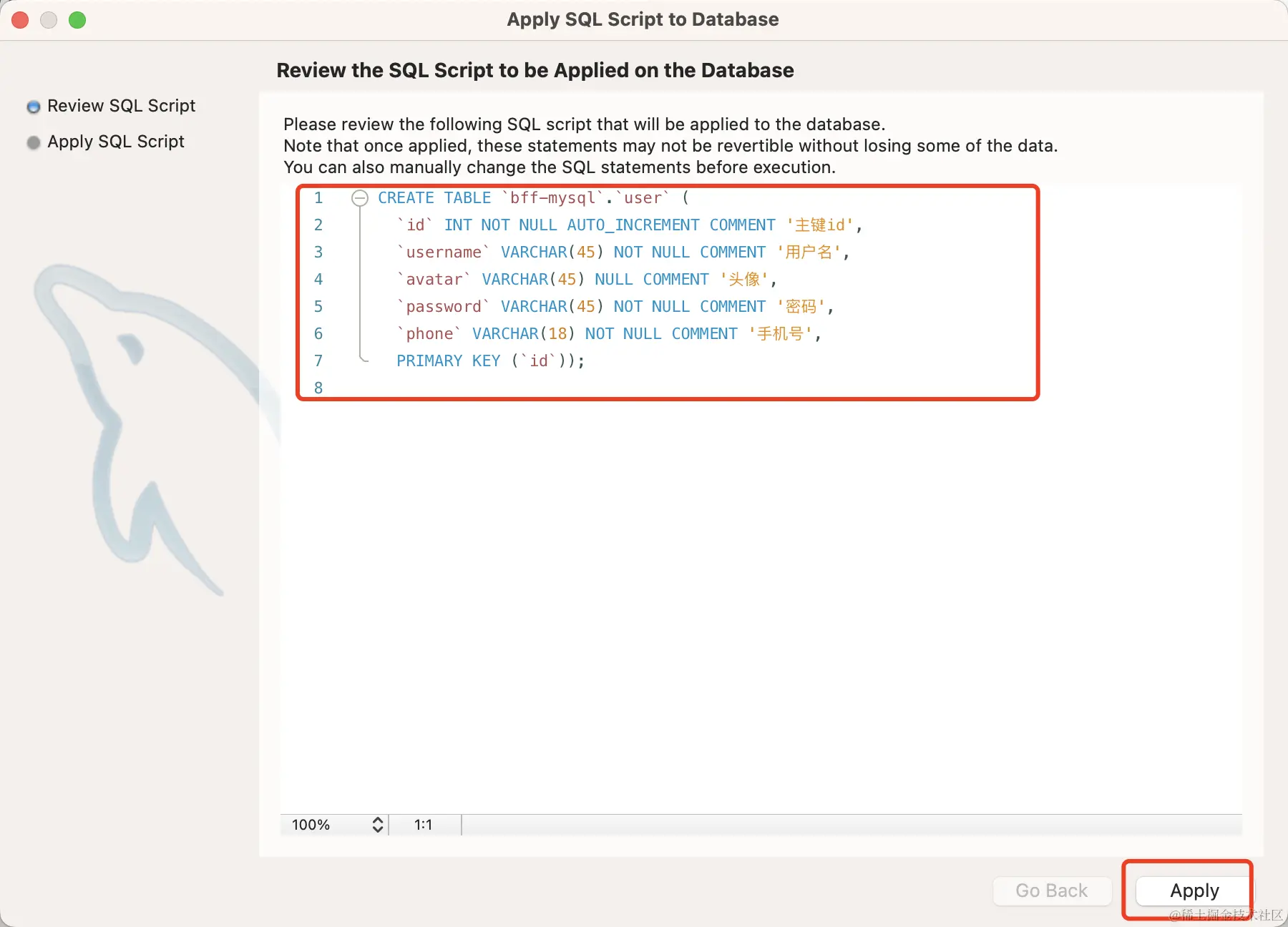Click the PRIMARY KEY line in the editor
This screenshot has height=927, width=1288.
pos(487,360)
